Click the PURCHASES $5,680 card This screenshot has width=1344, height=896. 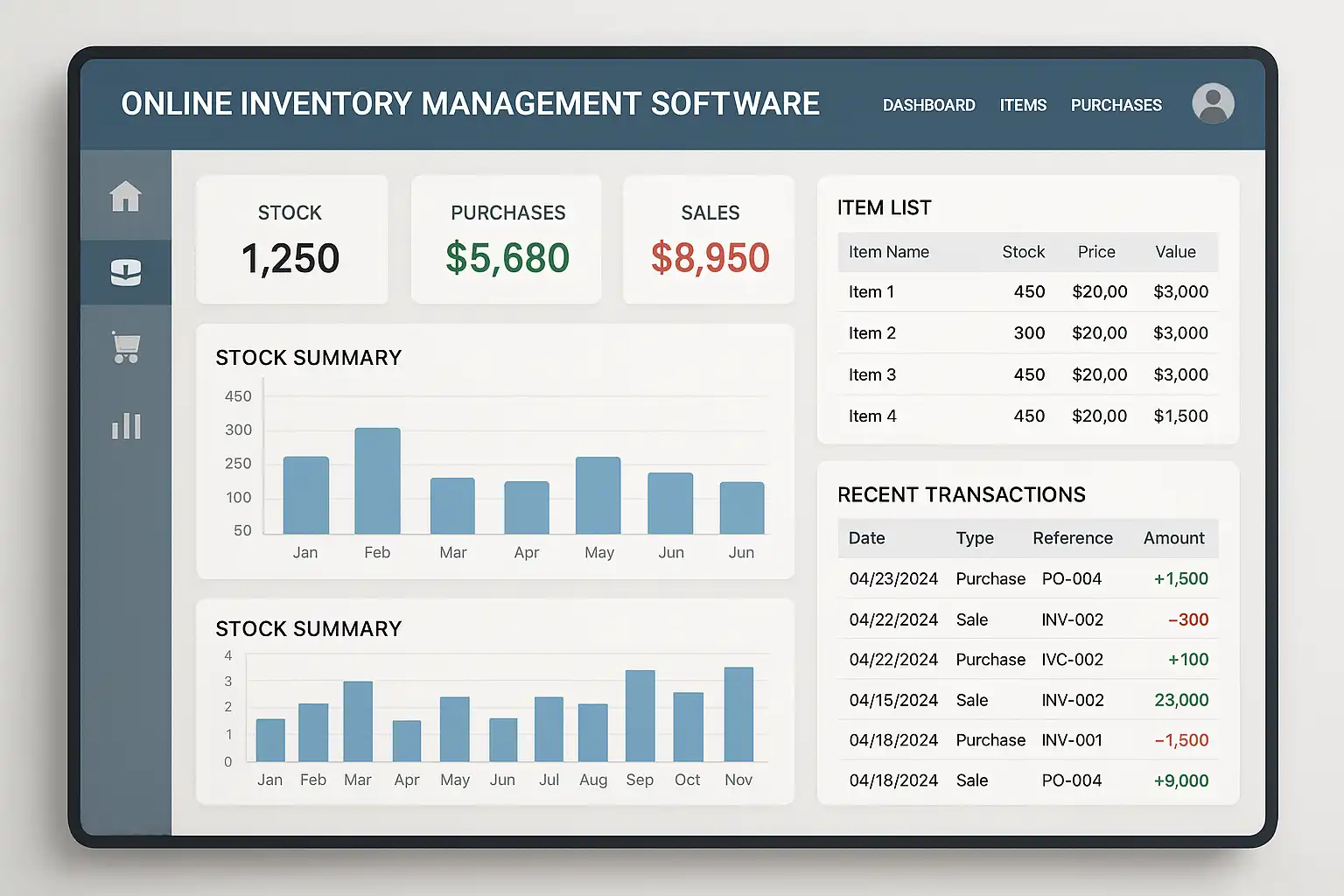(507, 240)
